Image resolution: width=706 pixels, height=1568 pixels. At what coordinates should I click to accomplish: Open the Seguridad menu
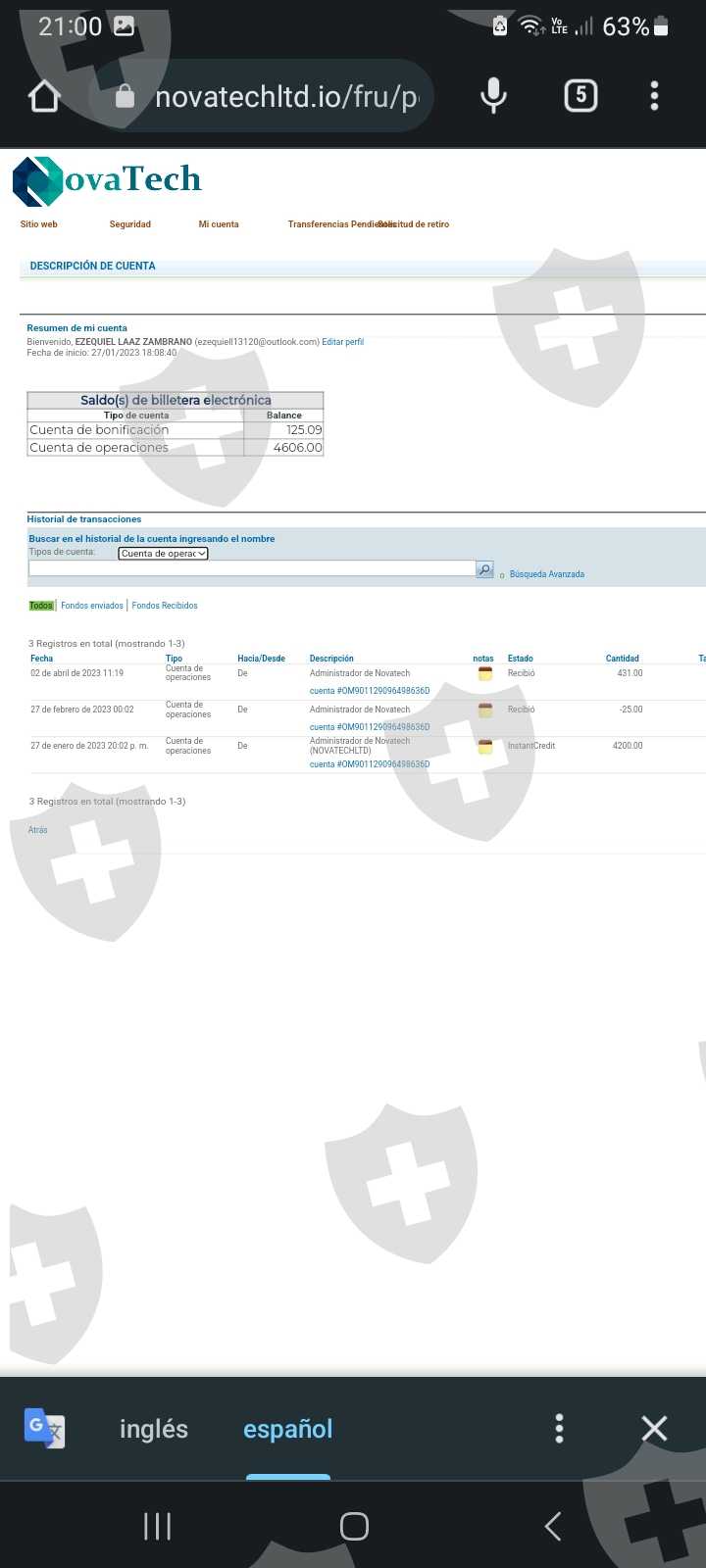130,224
